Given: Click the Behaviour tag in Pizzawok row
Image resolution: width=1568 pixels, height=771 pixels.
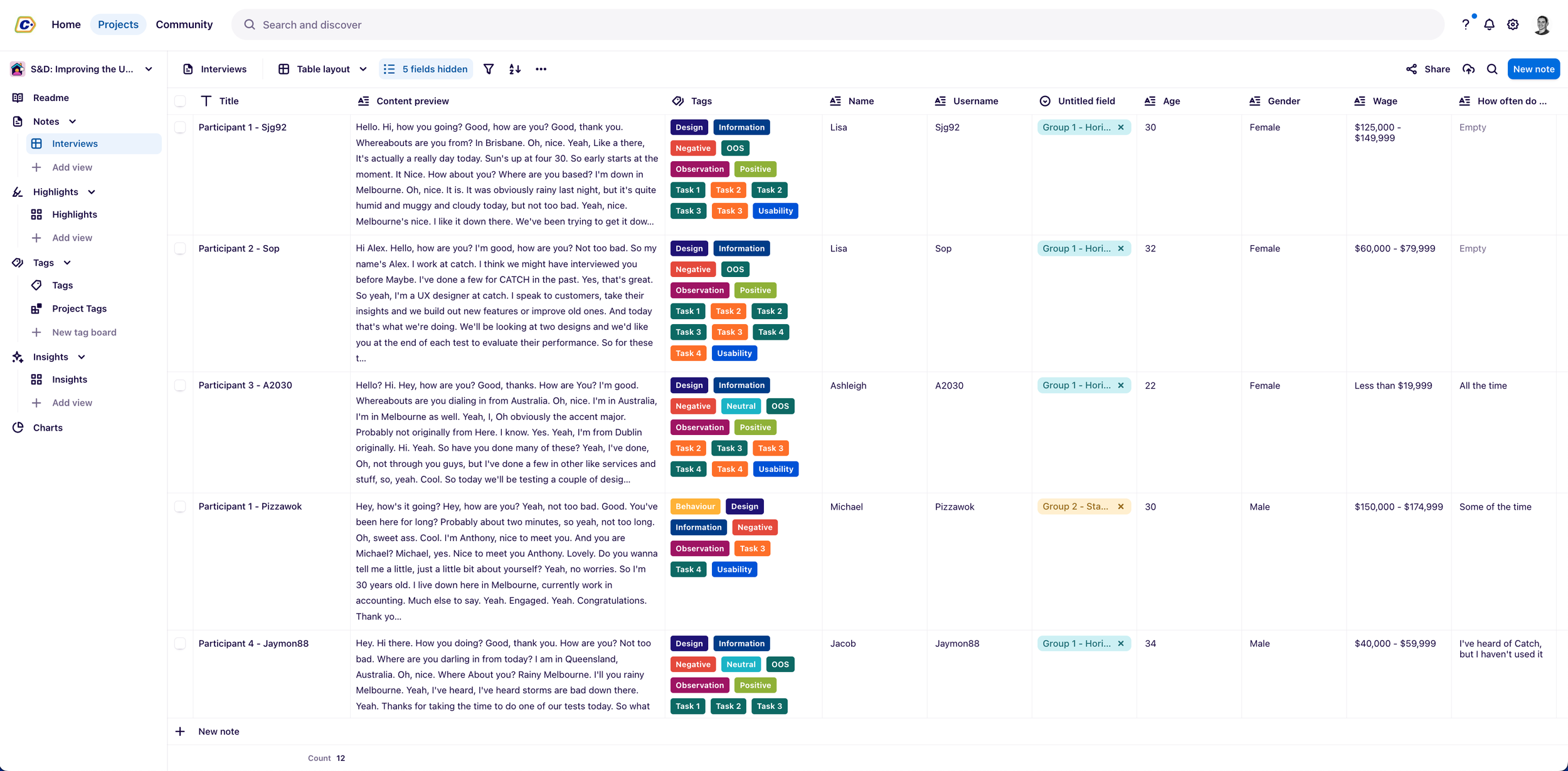Looking at the screenshot, I should click(x=695, y=506).
